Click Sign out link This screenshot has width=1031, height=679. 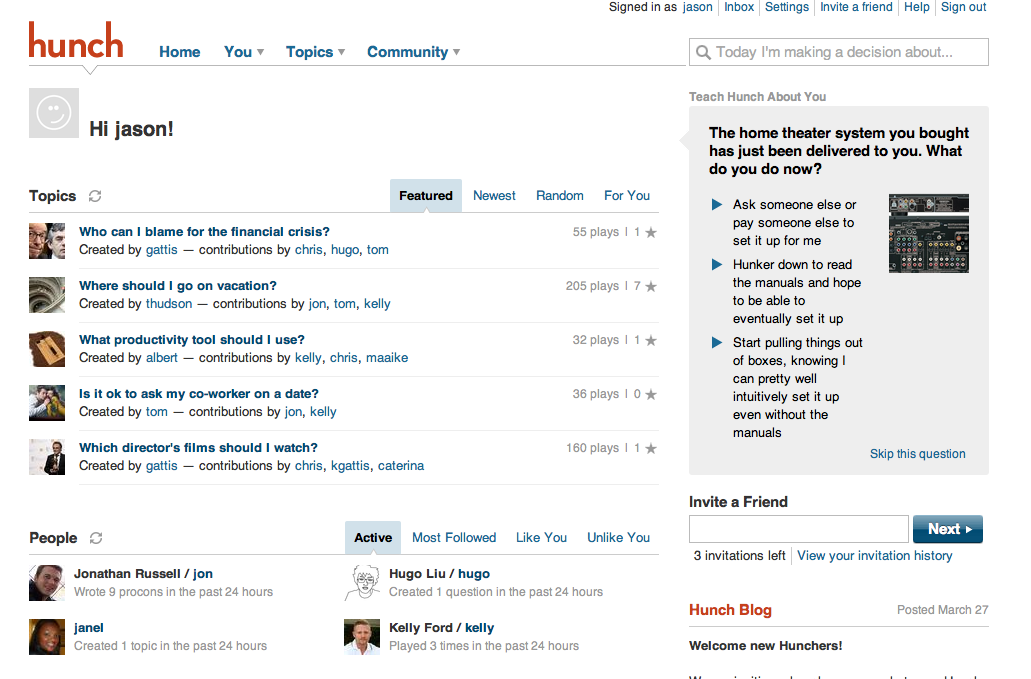[963, 7]
